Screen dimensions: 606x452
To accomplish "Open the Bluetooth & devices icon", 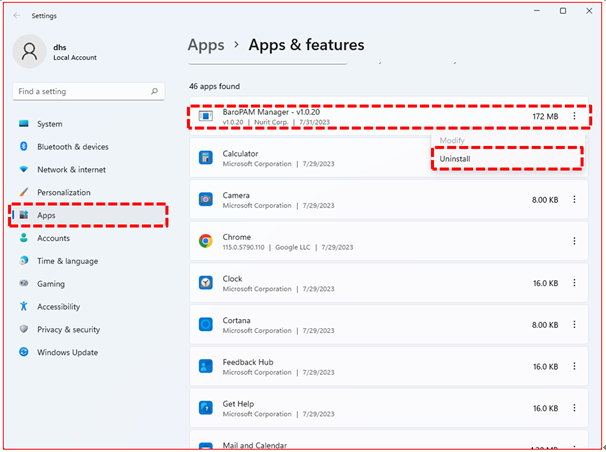I will tap(24, 146).
